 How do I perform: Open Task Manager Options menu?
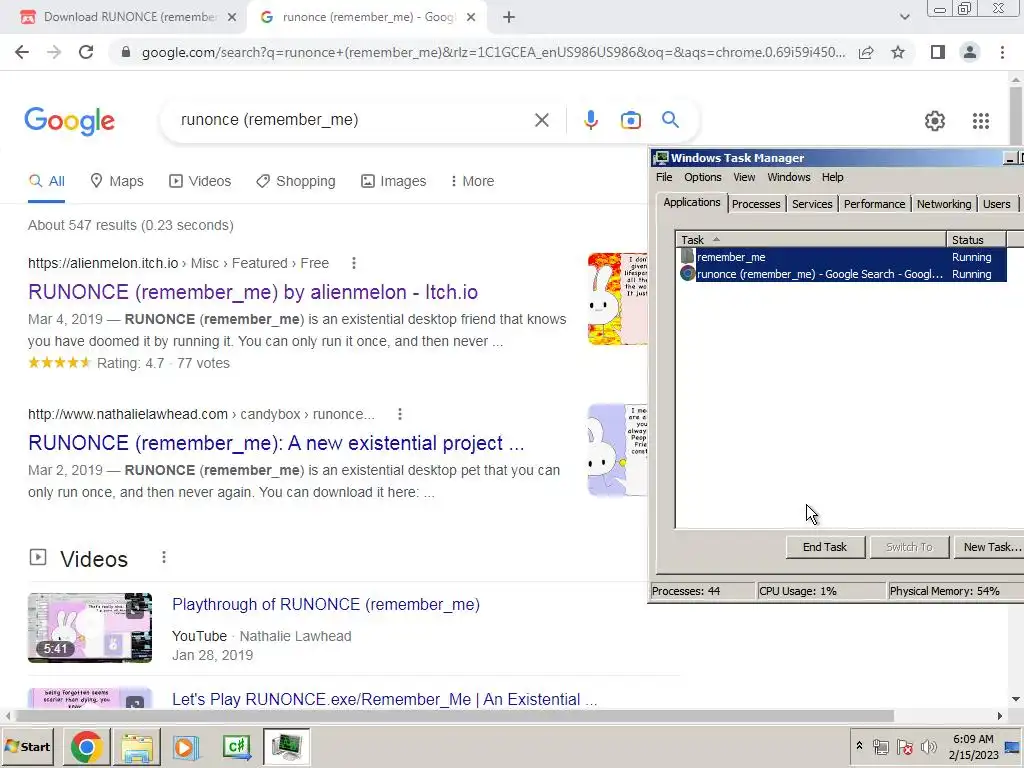tap(703, 177)
